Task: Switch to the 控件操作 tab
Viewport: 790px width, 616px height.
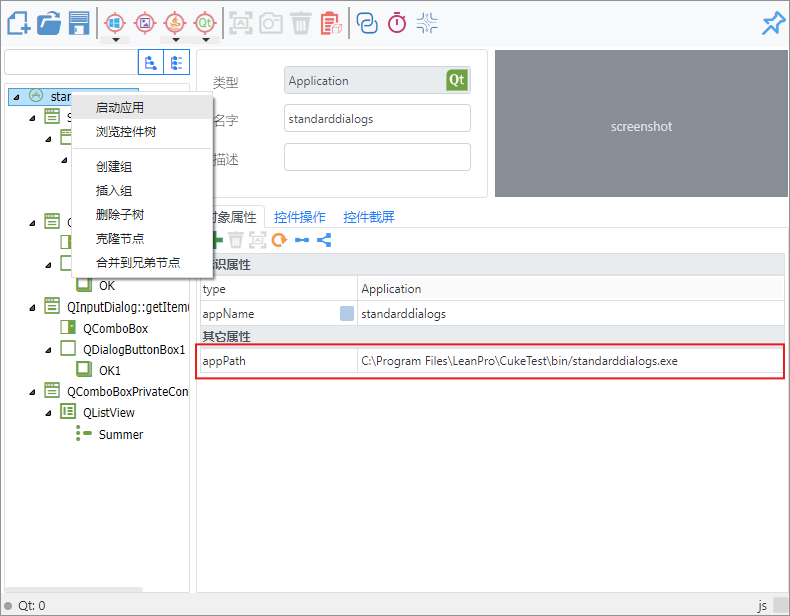Action: [300, 217]
